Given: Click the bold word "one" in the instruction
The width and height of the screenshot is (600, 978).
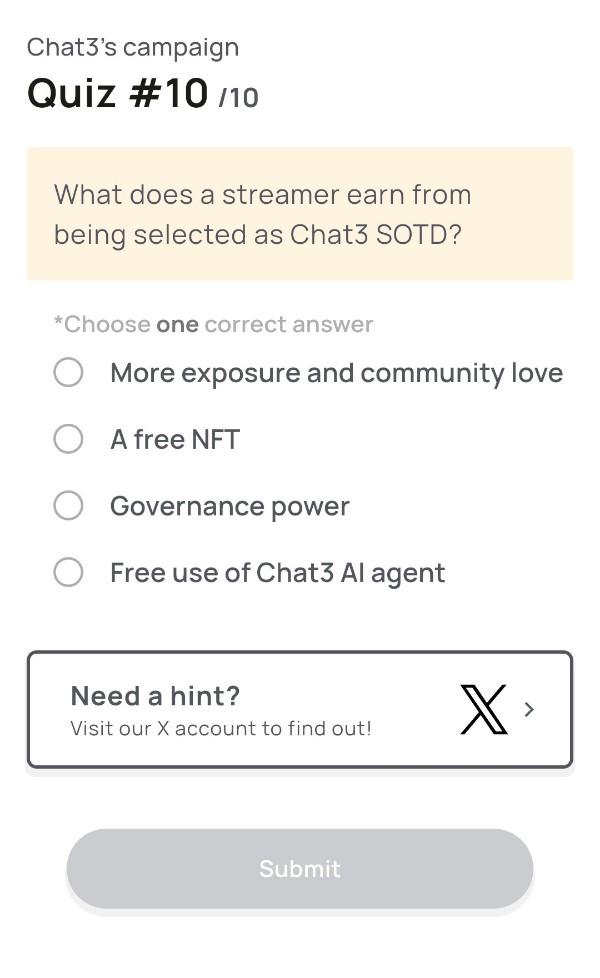Looking at the screenshot, I should 177,324.
